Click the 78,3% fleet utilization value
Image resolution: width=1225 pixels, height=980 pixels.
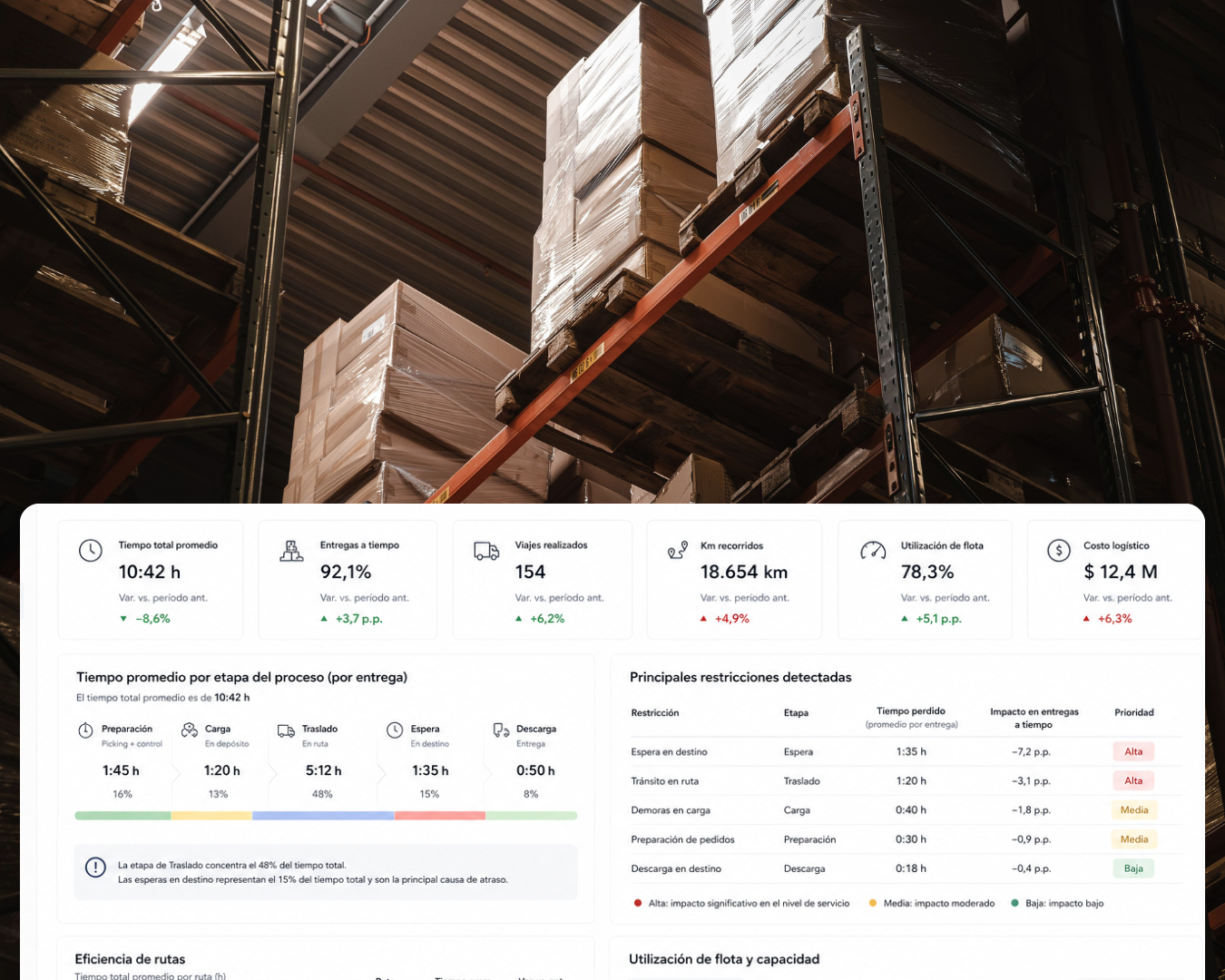coord(927,572)
